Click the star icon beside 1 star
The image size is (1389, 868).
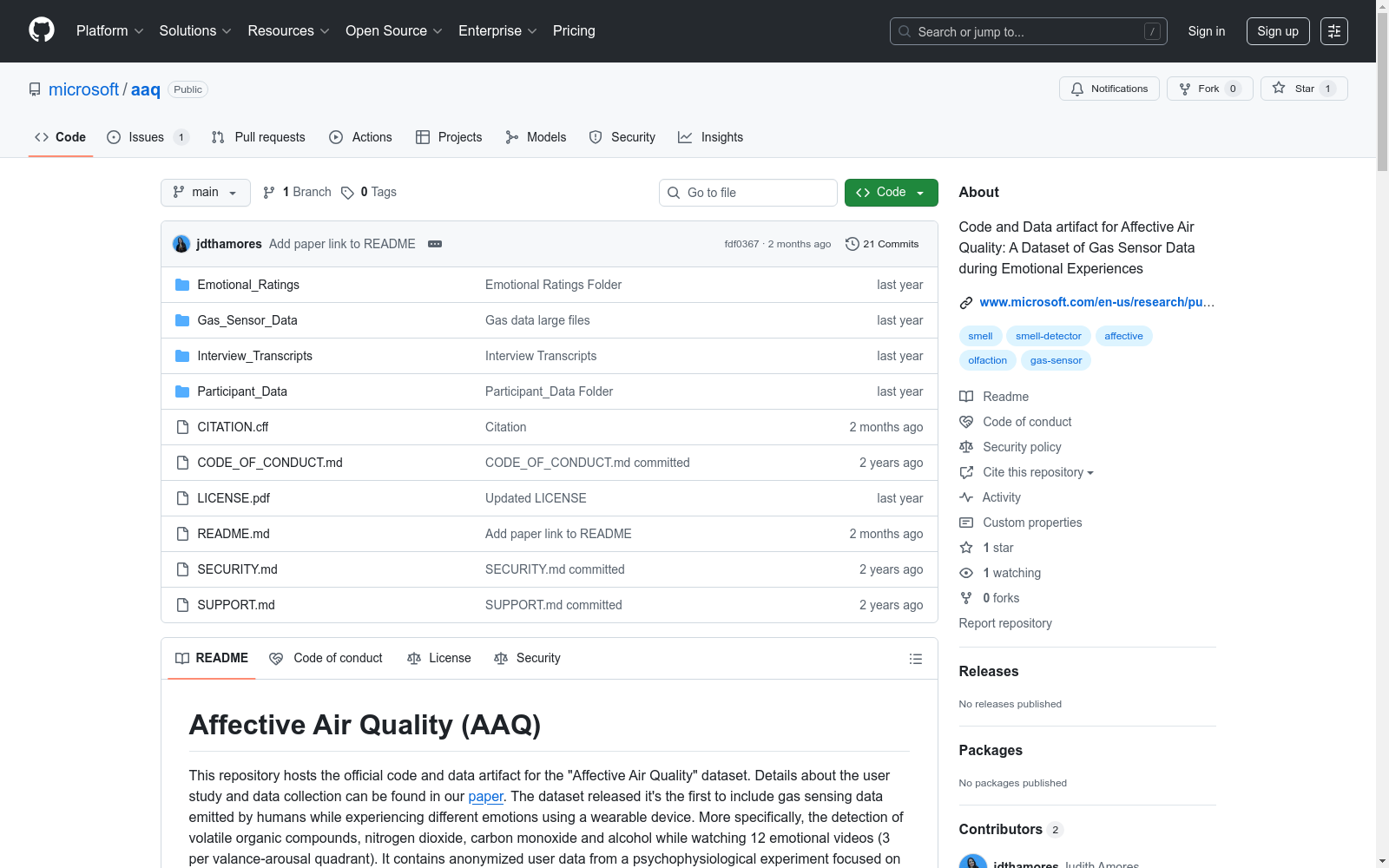966,548
